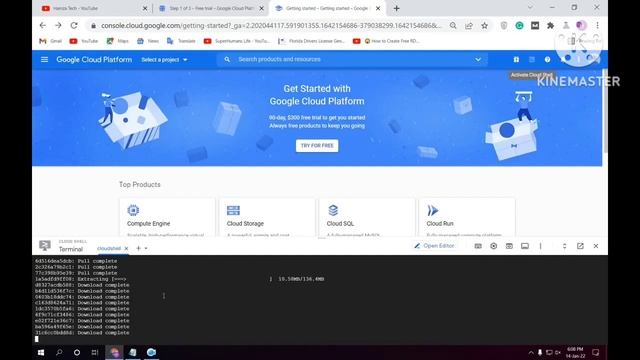Open the Chrome profile avatar

[x=581, y=25]
